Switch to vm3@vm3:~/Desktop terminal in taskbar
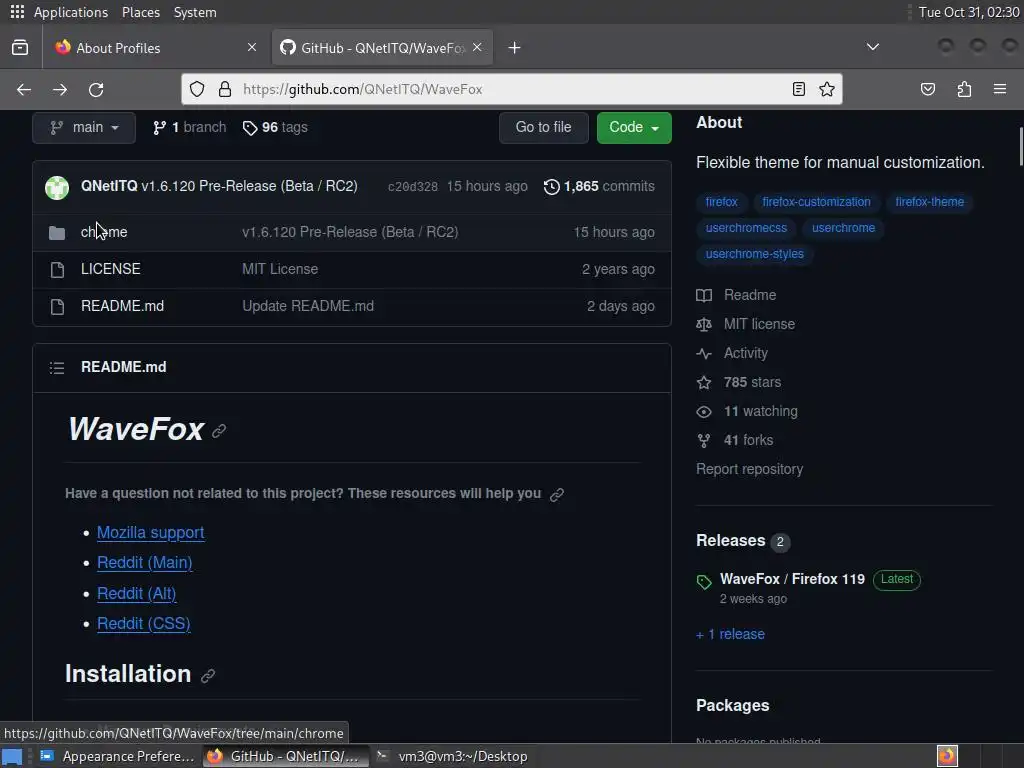This screenshot has height=768, width=1024. (x=455, y=756)
